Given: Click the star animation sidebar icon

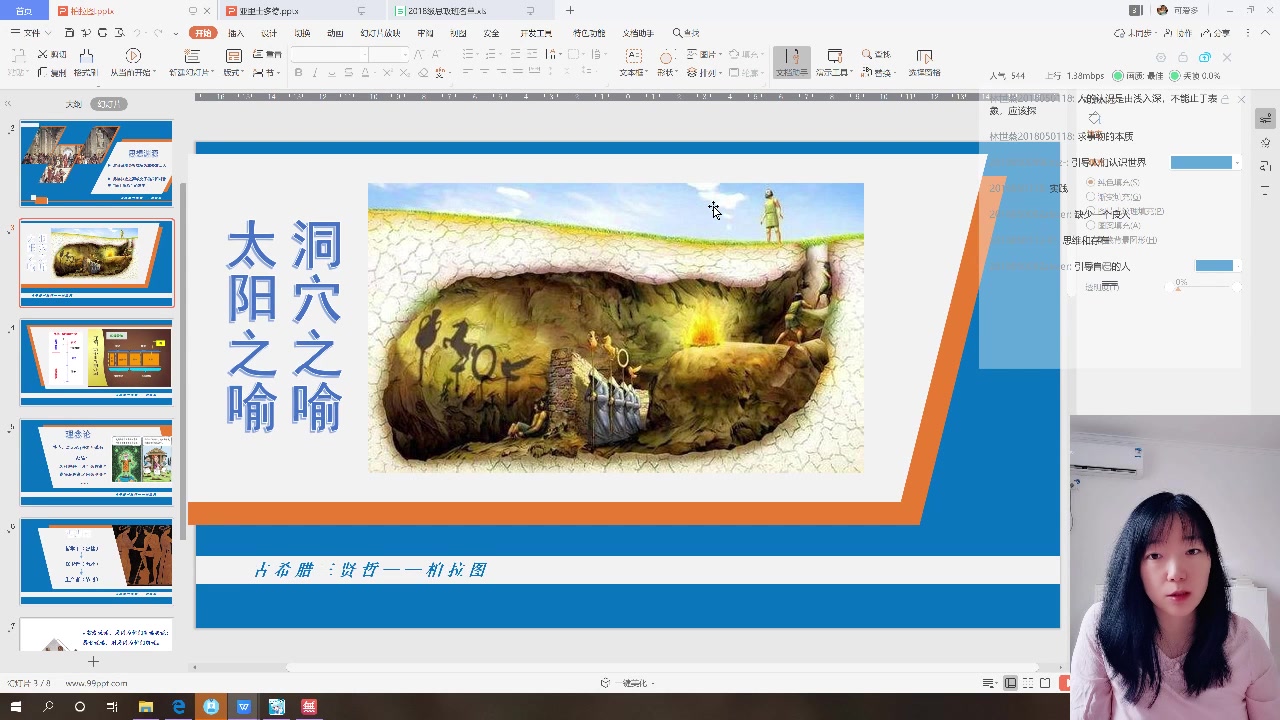Looking at the screenshot, I should (x=1265, y=143).
